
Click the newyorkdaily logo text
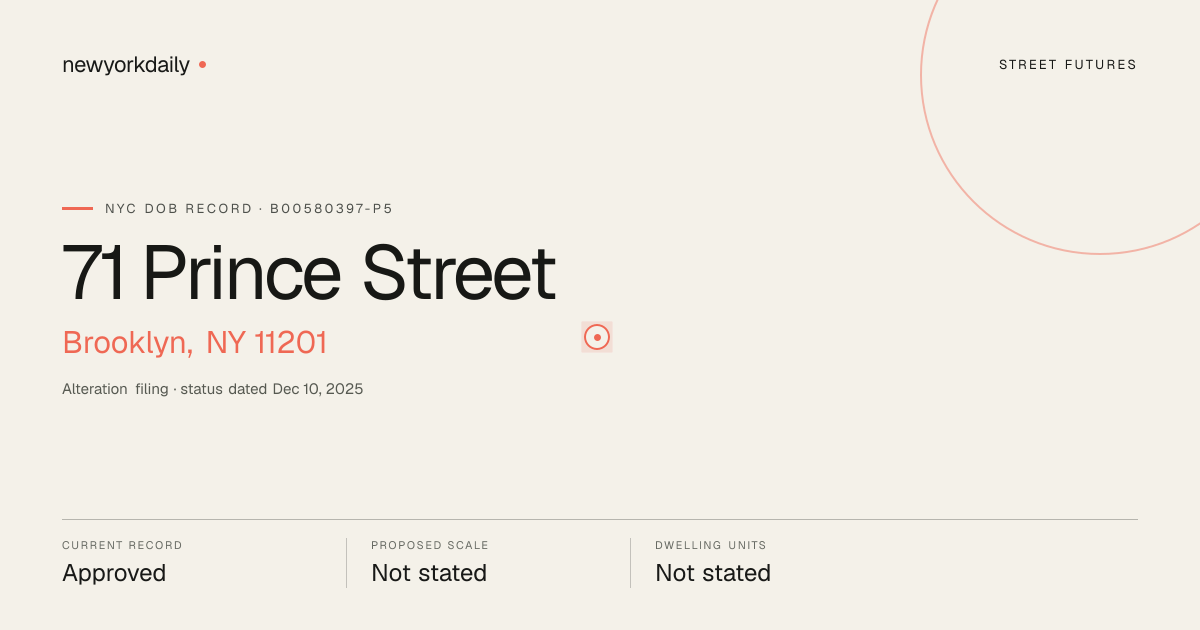[x=126, y=65]
